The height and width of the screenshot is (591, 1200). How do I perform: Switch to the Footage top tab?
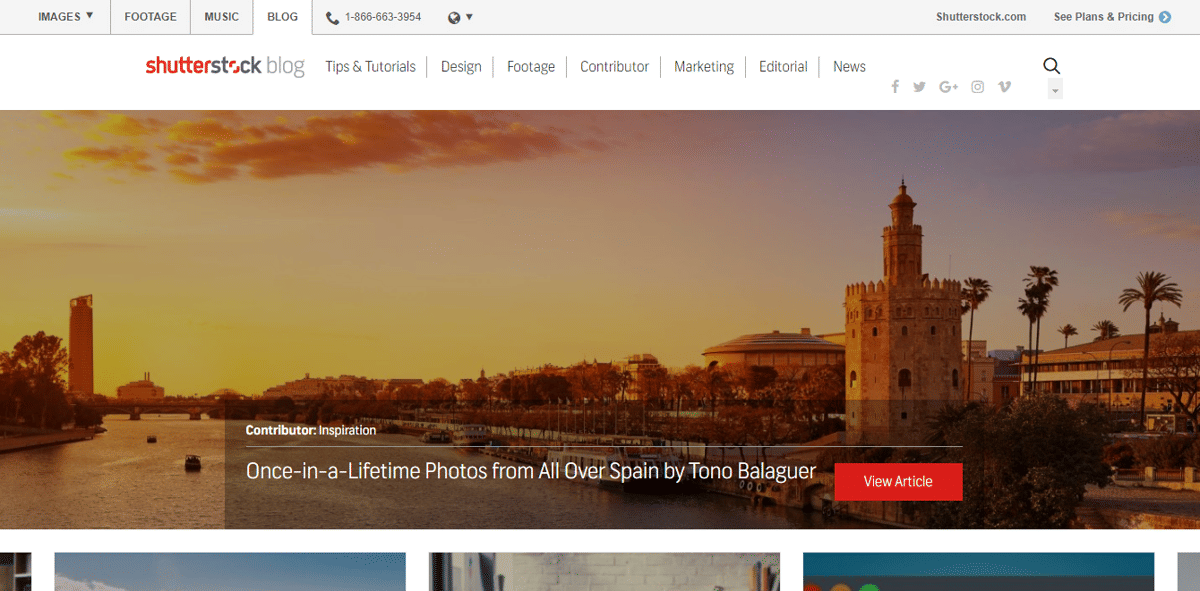pos(150,17)
